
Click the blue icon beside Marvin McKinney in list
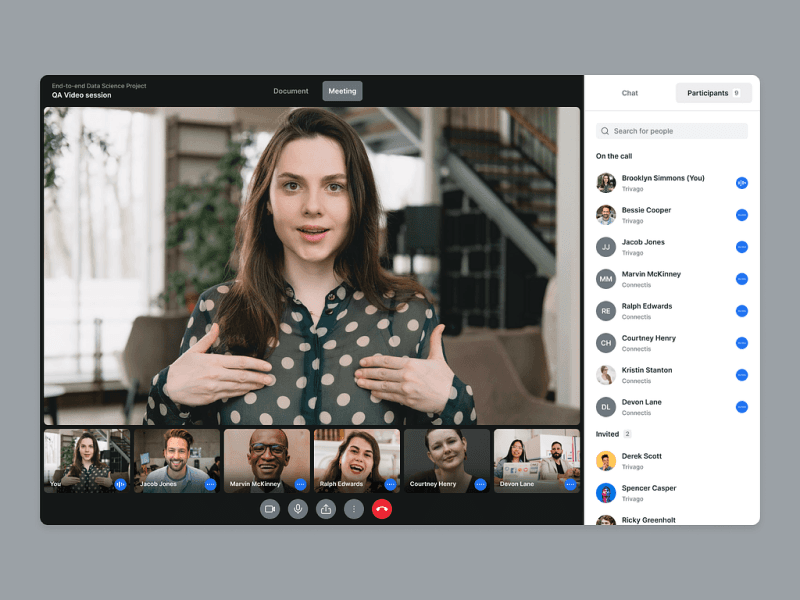(x=742, y=279)
